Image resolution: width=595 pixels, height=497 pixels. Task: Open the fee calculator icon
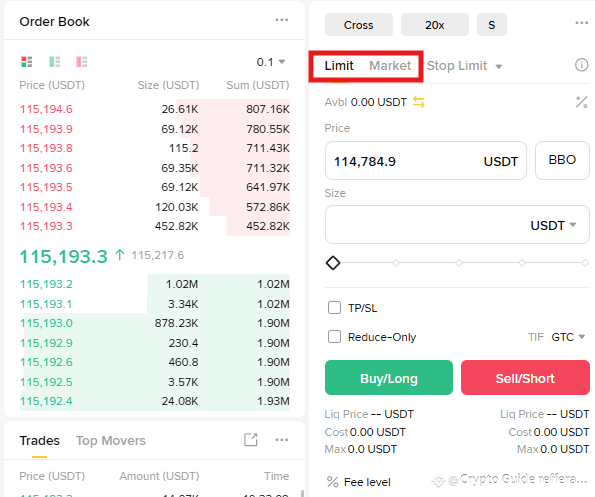(x=581, y=102)
